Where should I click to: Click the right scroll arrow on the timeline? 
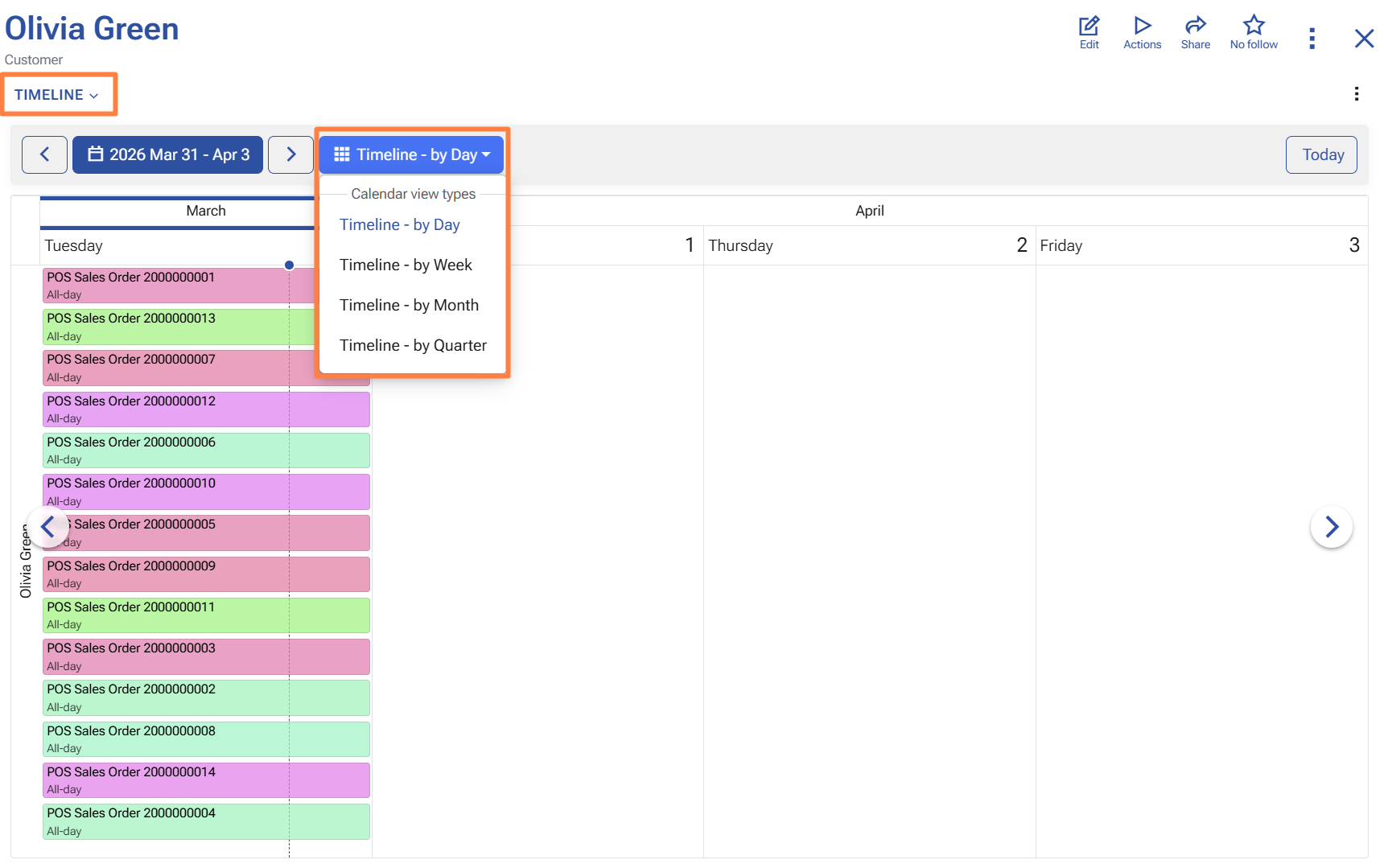[1332, 527]
